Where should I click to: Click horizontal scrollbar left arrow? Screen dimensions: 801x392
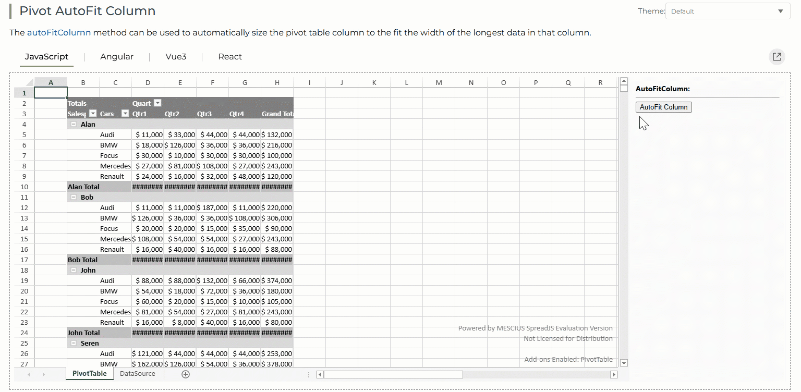319,375
